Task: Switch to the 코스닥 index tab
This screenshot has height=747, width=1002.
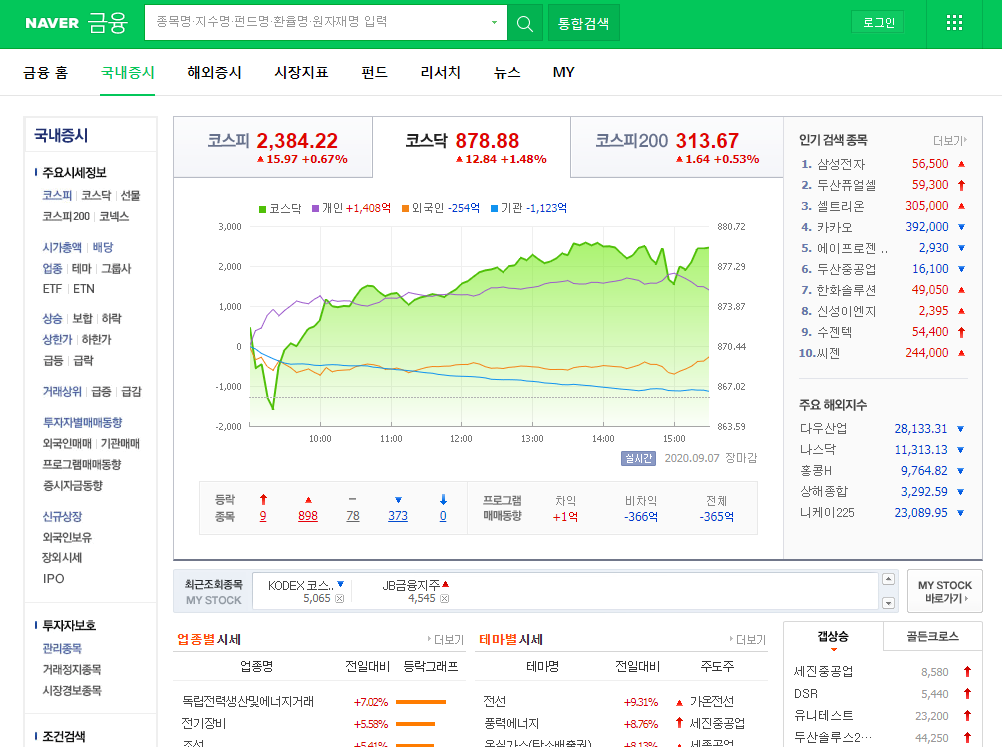Action: click(471, 147)
